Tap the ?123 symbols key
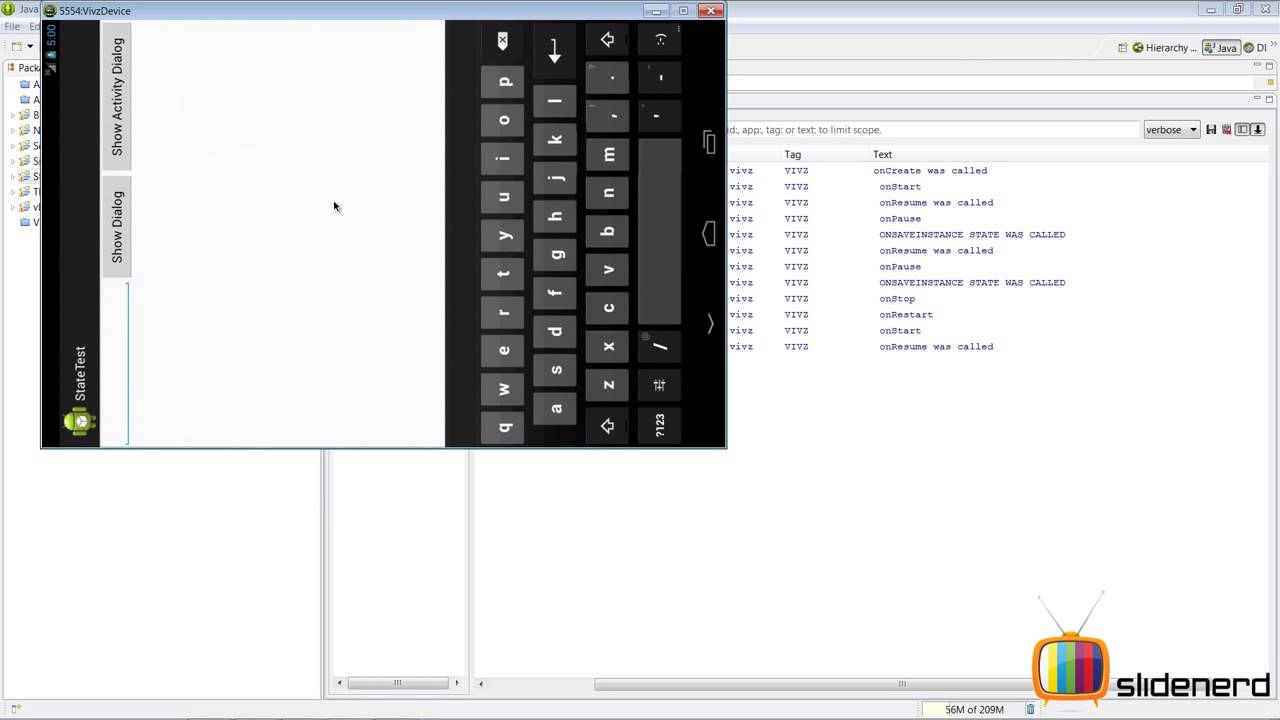This screenshot has height=720, width=1280. [x=660, y=426]
